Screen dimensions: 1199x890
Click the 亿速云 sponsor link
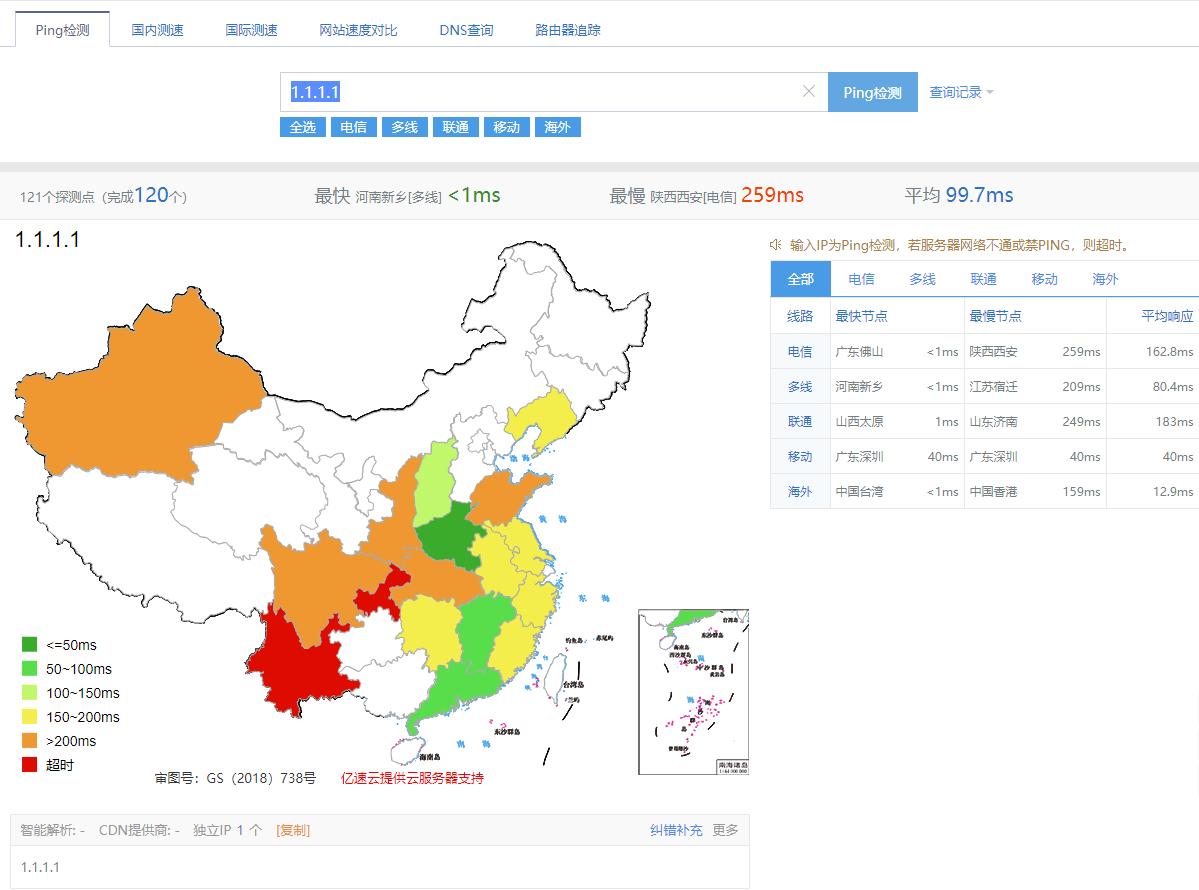pos(412,778)
